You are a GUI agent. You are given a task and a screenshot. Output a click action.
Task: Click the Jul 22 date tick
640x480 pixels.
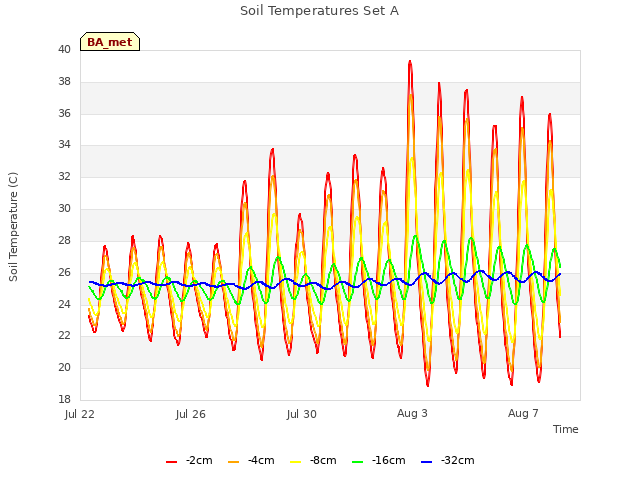click(80, 414)
